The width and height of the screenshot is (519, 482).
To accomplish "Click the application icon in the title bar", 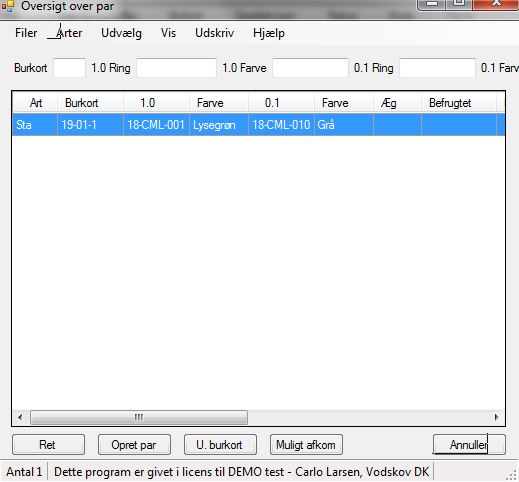I will pyautogui.click(x=7, y=6).
